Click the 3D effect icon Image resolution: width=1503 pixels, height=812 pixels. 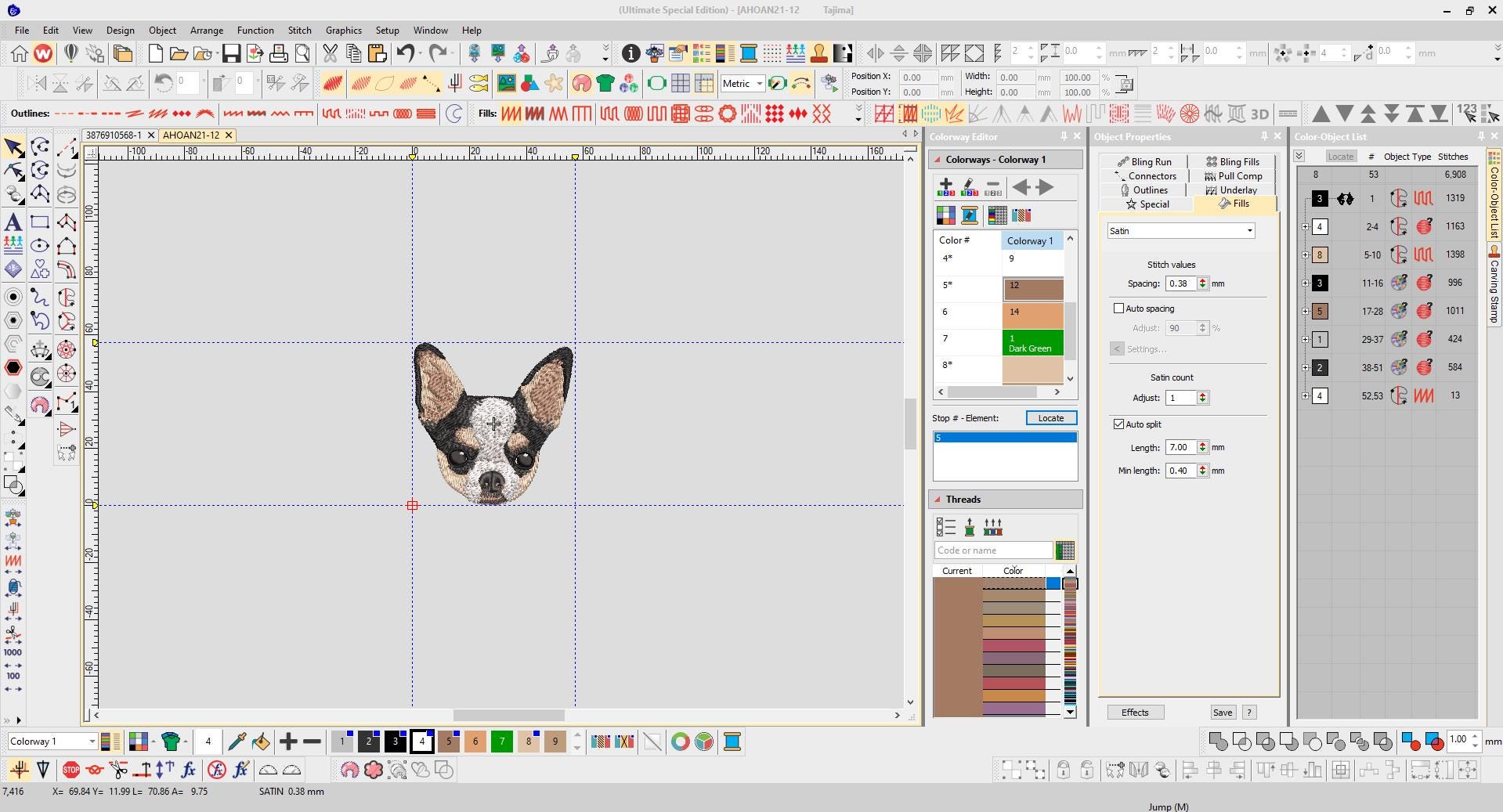pyautogui.click(x=1259, y=114)
